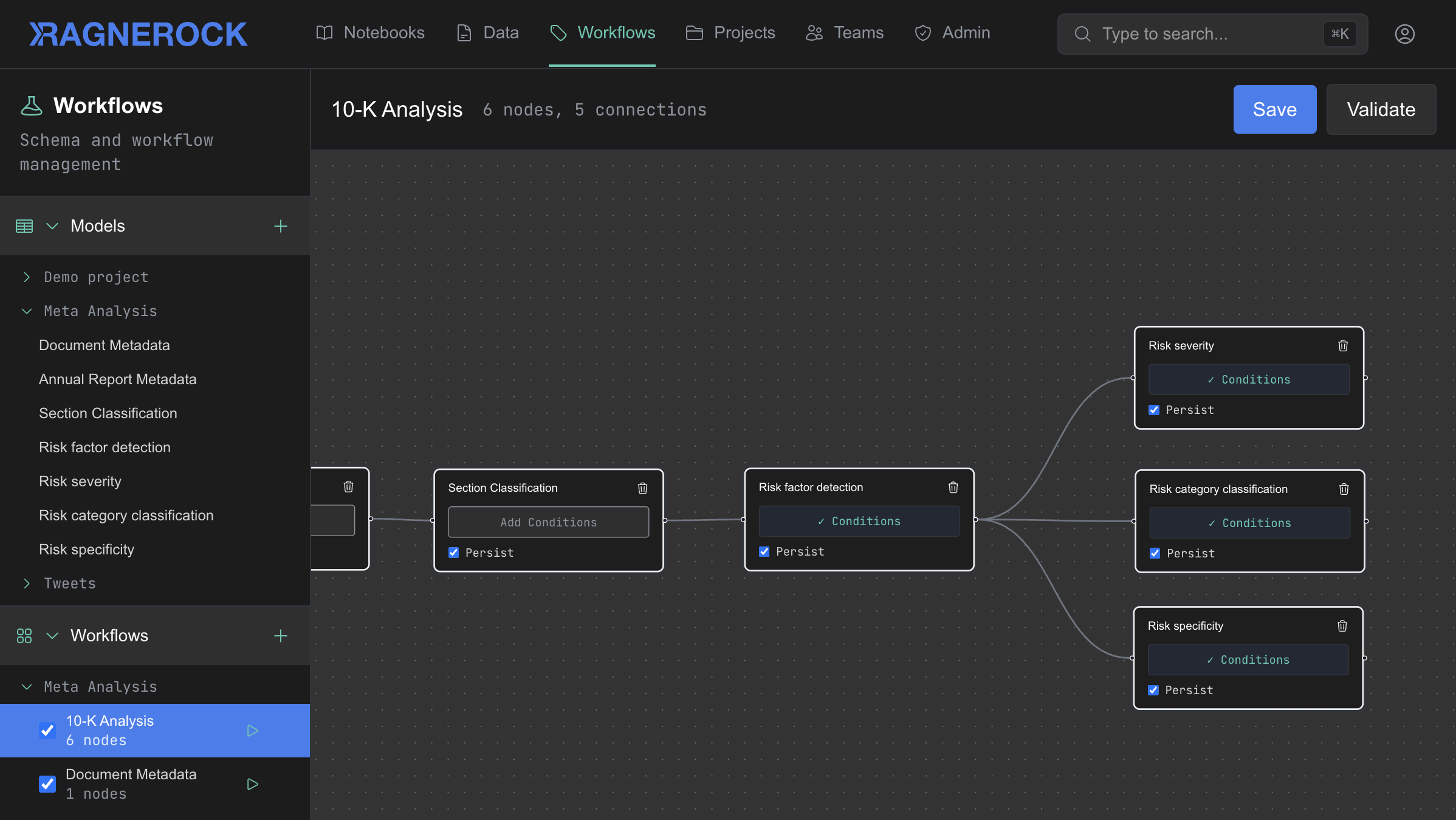This screenshot has height=820, width=1456.
Task: Uncheck Persist on Risk factor detection node
Action: tap(764, 551)
